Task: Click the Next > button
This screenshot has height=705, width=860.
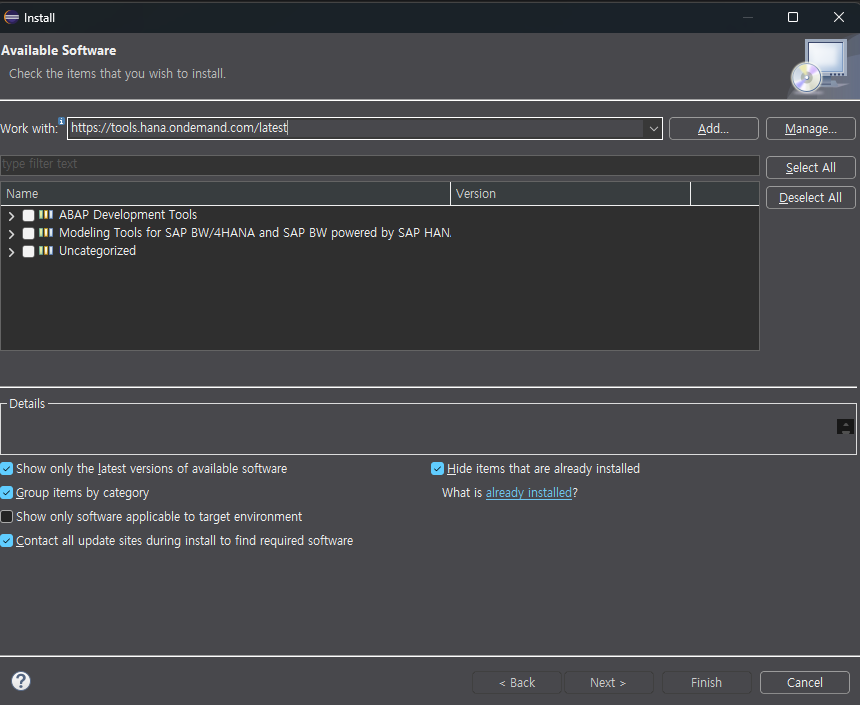Action: tap(608, 683)
